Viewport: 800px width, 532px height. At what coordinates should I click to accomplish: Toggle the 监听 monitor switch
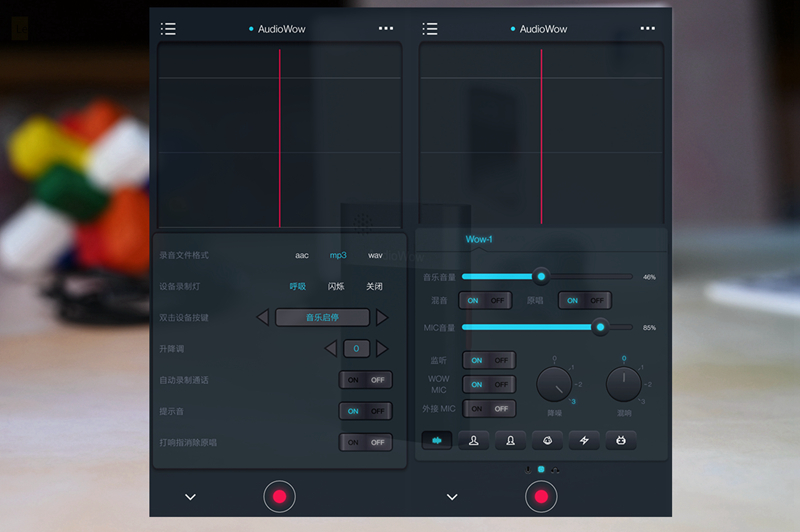point(489,360)
